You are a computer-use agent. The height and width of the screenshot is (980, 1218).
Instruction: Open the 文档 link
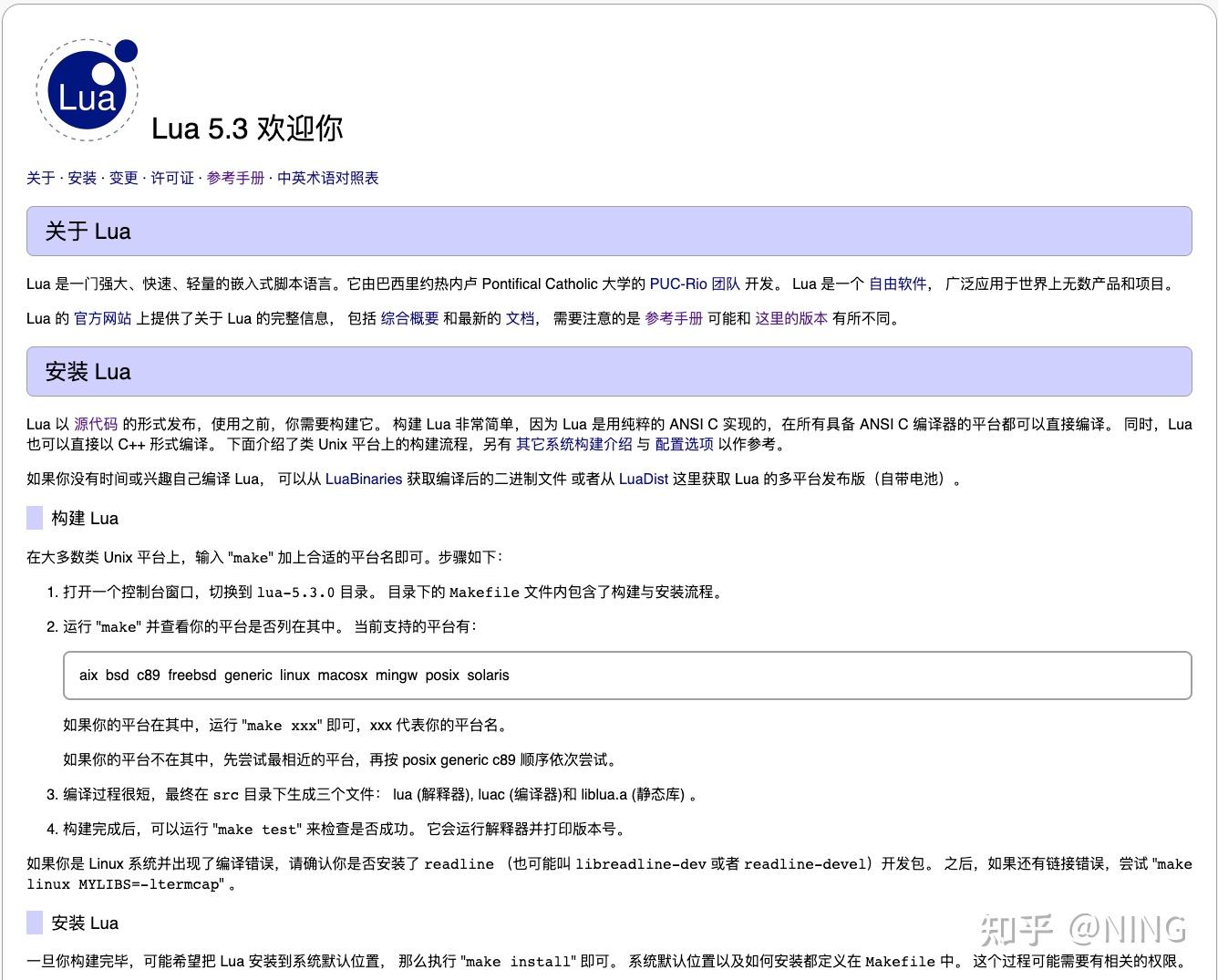(521, 318)
